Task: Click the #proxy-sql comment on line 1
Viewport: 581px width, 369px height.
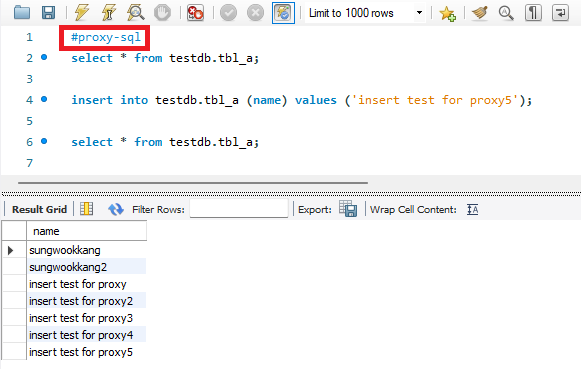Action: pyautogui.click(x=106, y=37)
